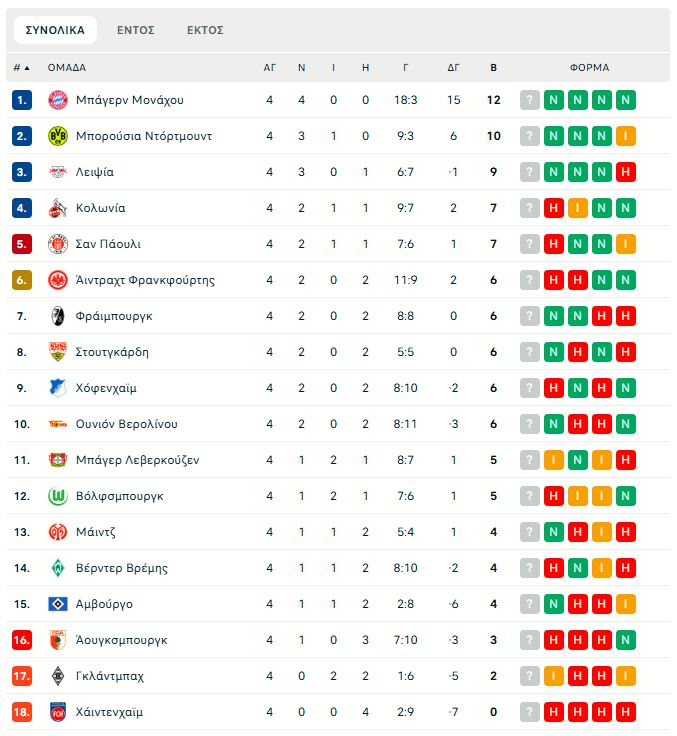Click the Wolfsburg club logo

(57, 496)
